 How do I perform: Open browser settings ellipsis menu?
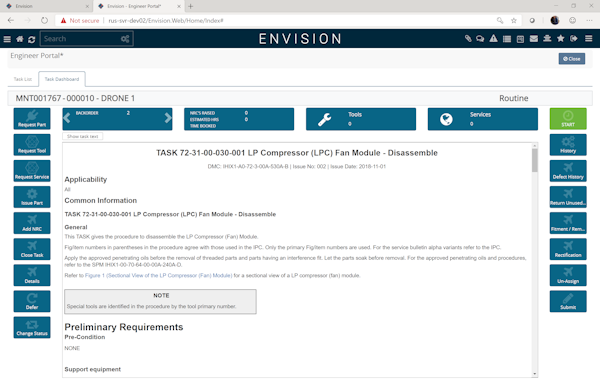coord(589,21)
